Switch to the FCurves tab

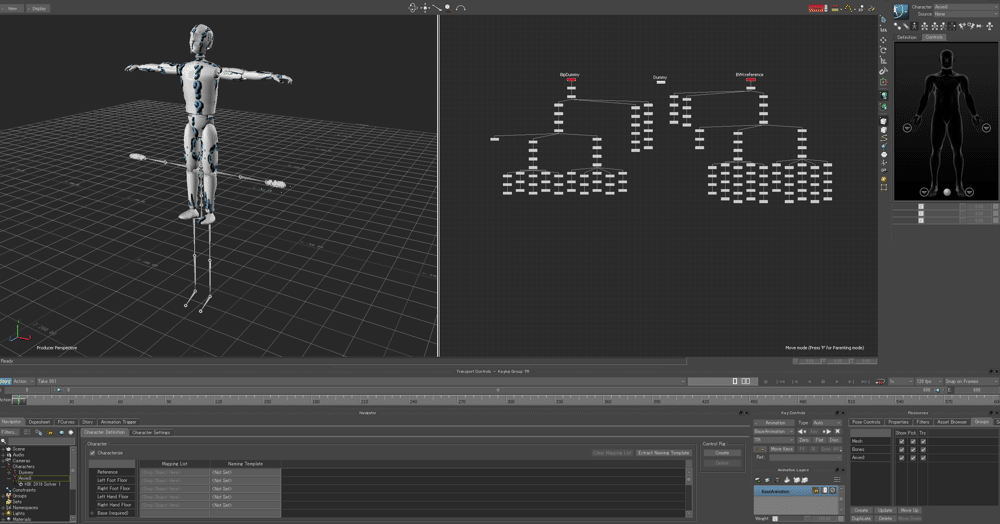[x=66, y=422]
